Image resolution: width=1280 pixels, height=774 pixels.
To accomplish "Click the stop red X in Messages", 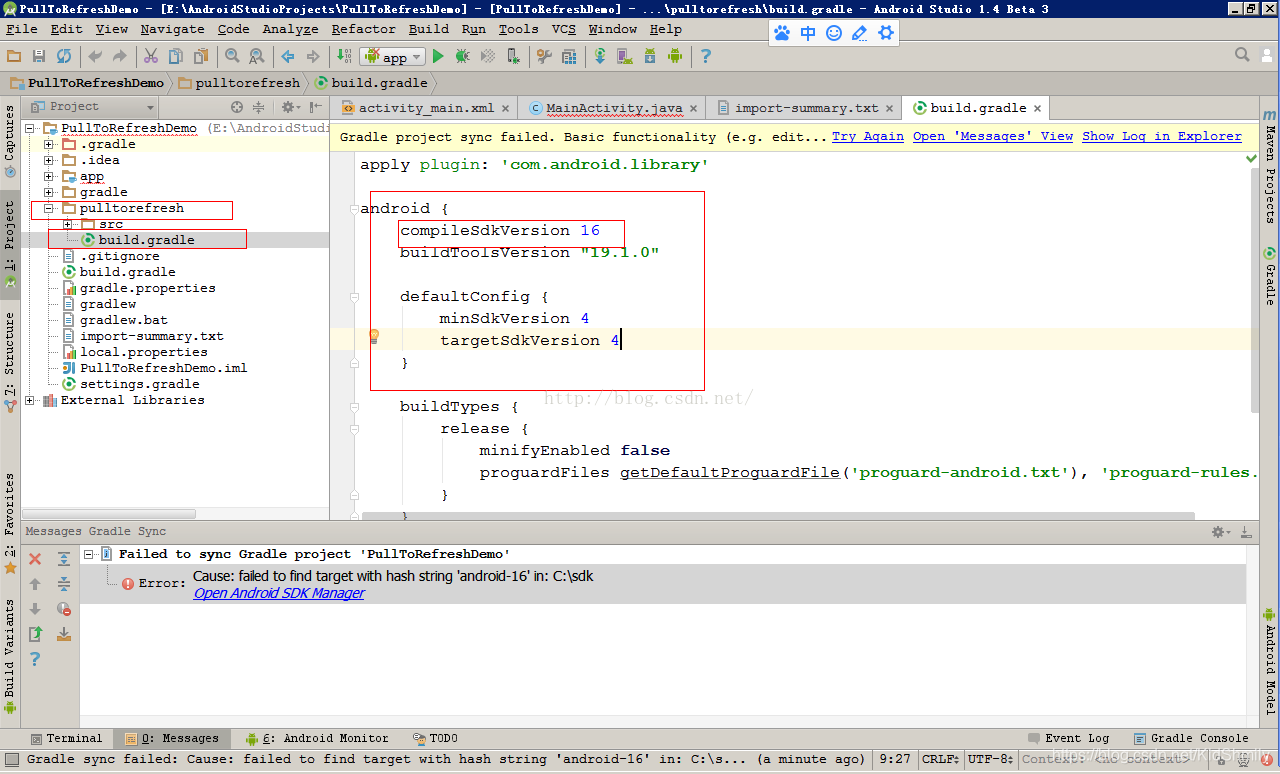I will (35, 559).
